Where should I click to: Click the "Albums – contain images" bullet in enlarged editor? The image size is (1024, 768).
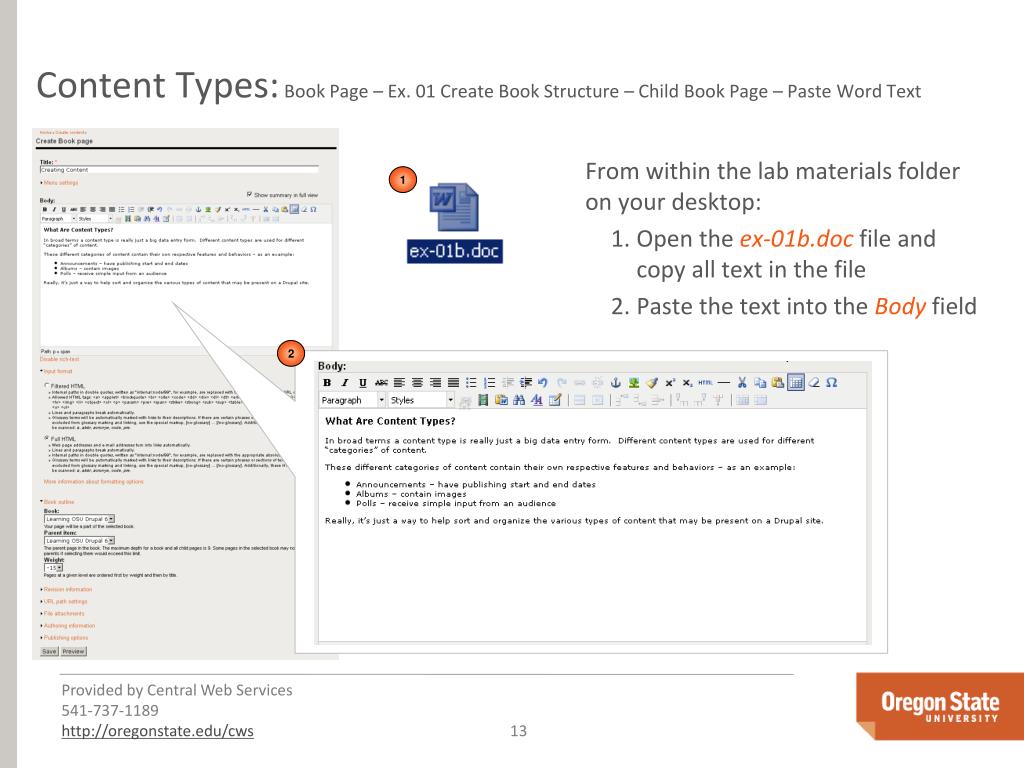click(411, 494)
